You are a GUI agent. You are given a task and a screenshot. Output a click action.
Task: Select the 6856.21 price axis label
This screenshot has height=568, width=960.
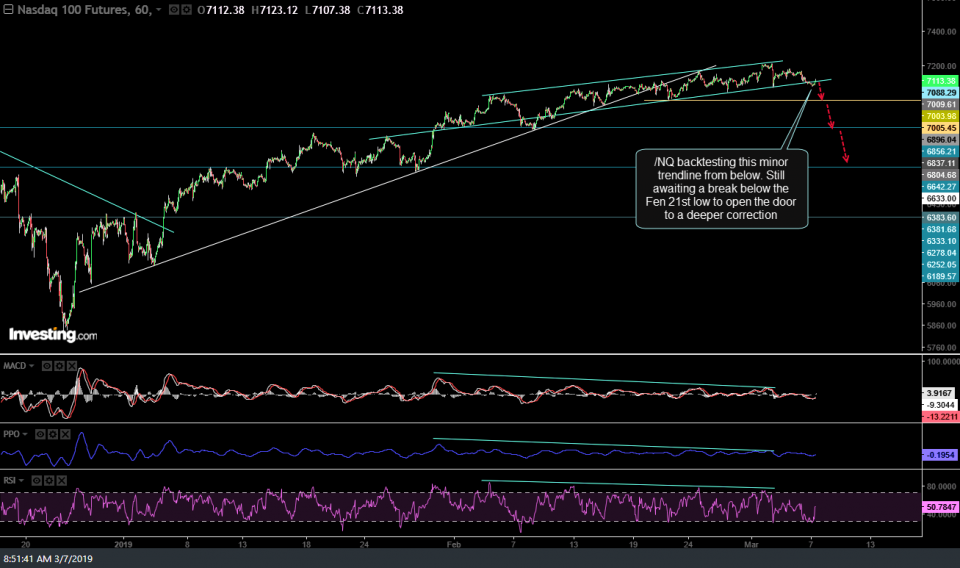coord(940,151)
